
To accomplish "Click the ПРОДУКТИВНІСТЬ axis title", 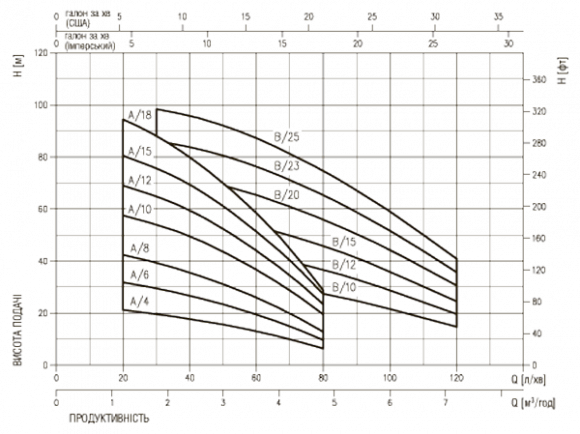I will 109,418.
